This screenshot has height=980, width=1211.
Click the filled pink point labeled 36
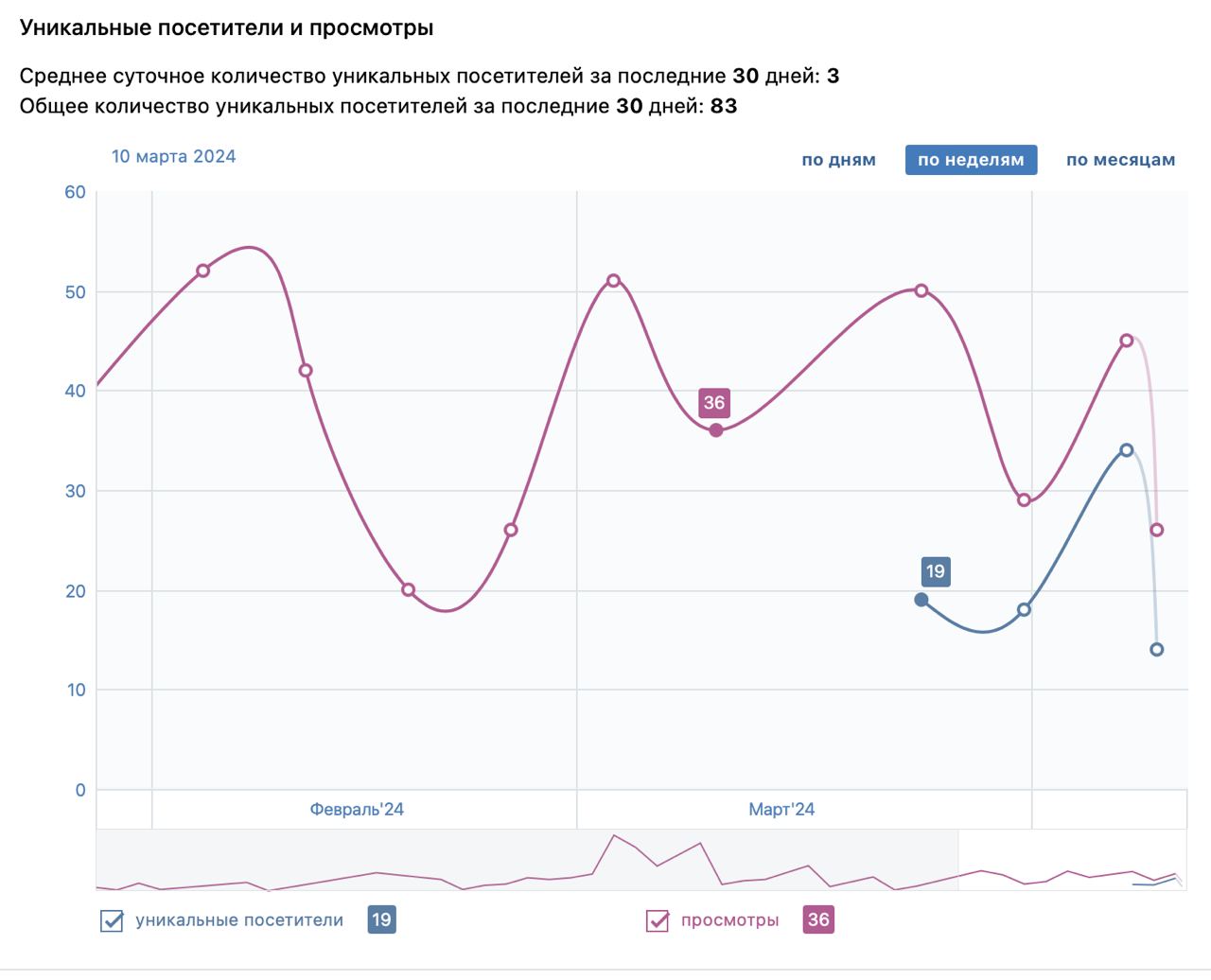click(716, 430)
